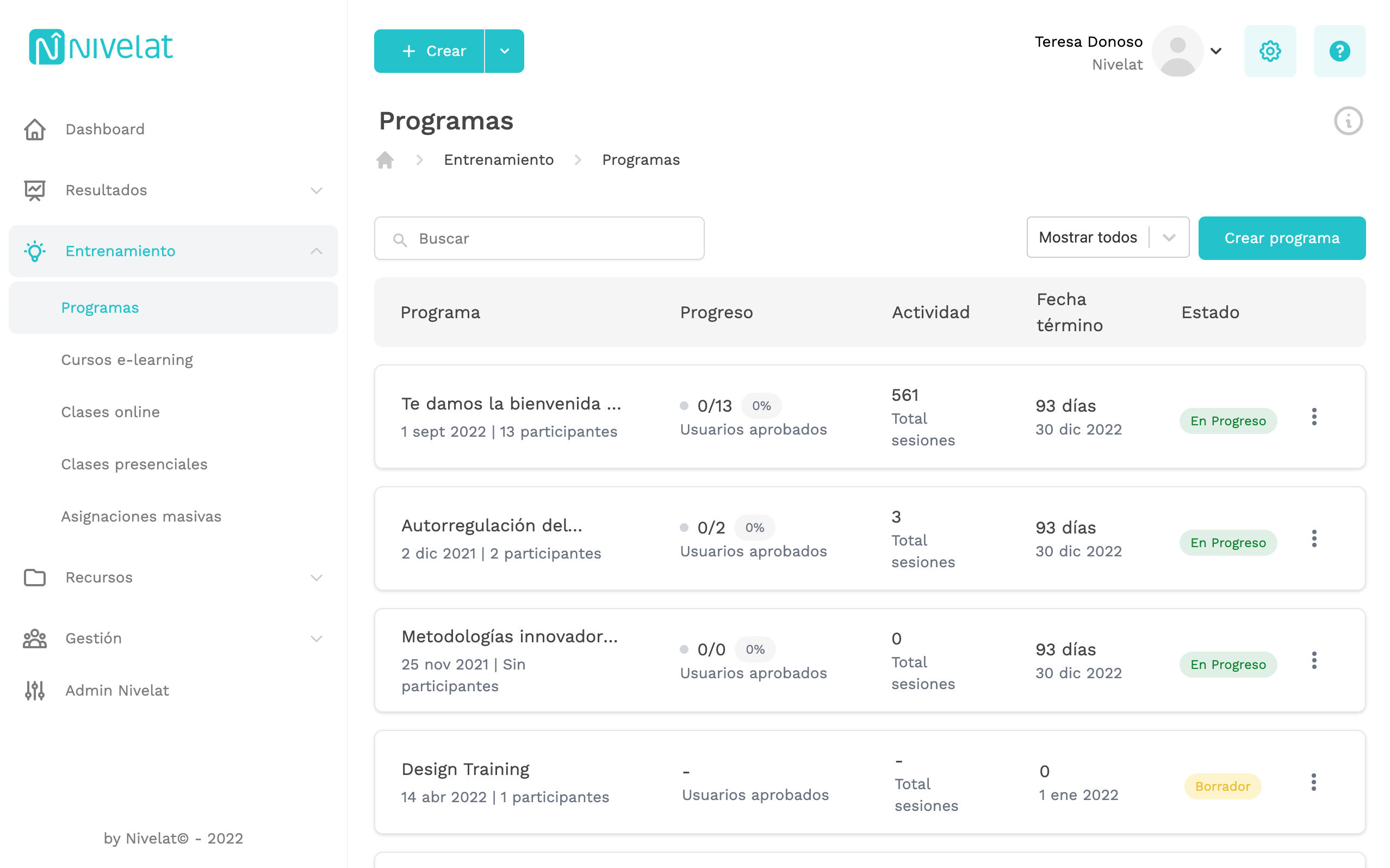Click the home breadcrumb icon
This screenshot has width=1390, height=868.
(384, 159)
